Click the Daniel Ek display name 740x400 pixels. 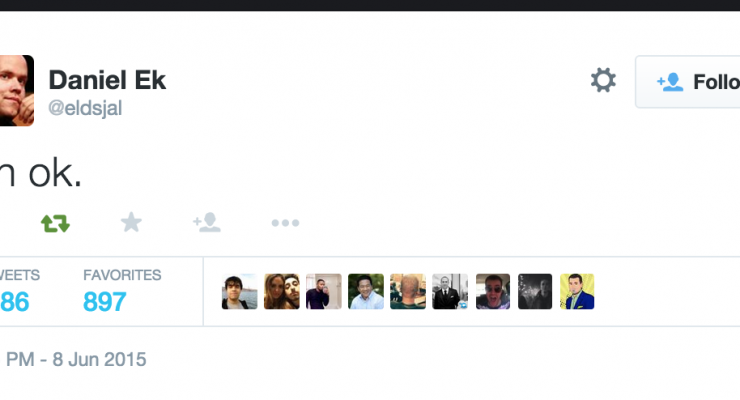coord(107,80)
